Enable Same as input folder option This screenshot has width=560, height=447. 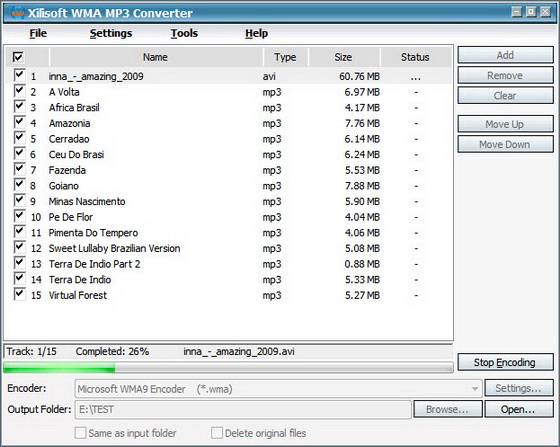(80, 433)
